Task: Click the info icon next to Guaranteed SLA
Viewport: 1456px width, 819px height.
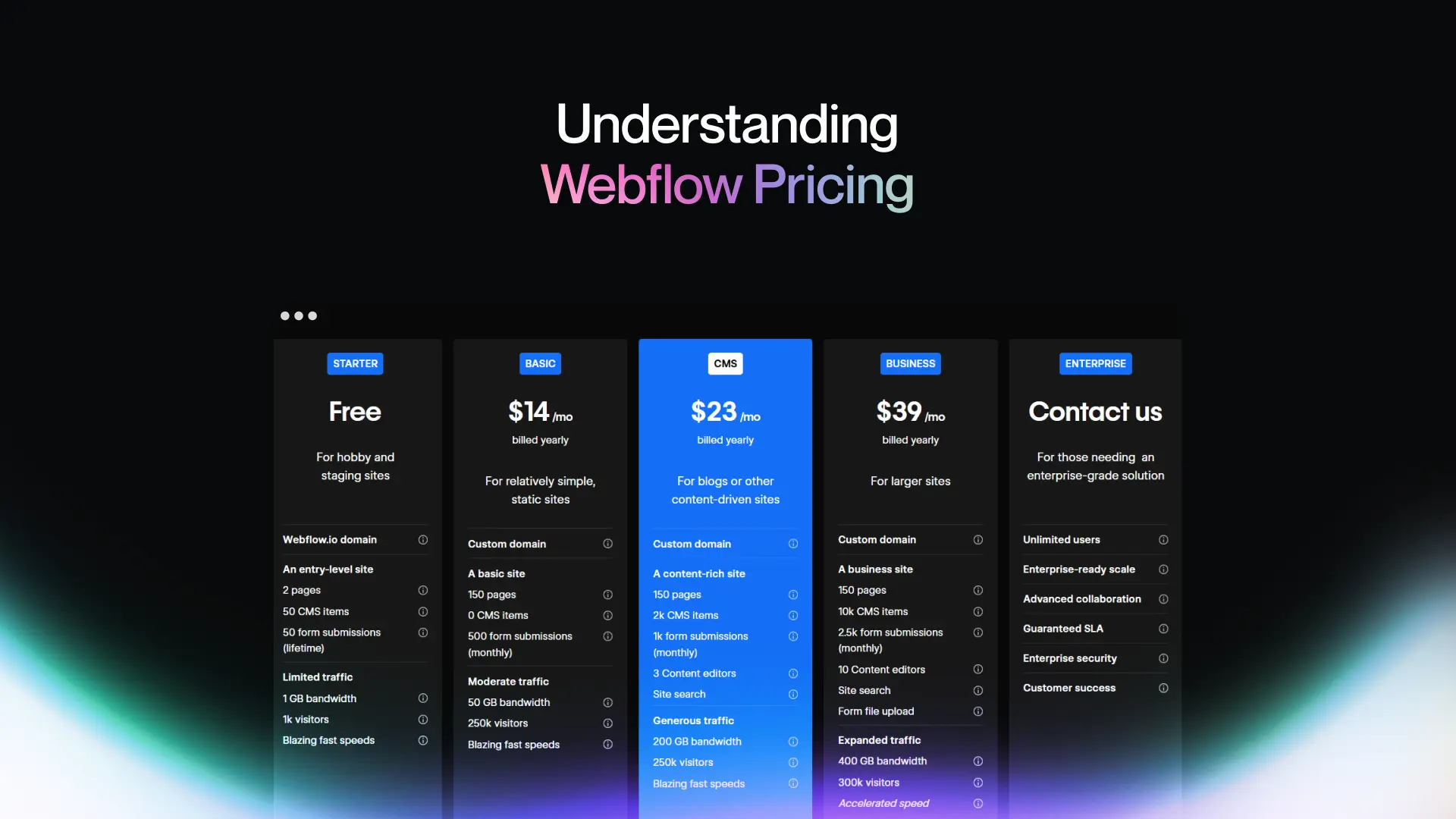Action: [1163, 628]
